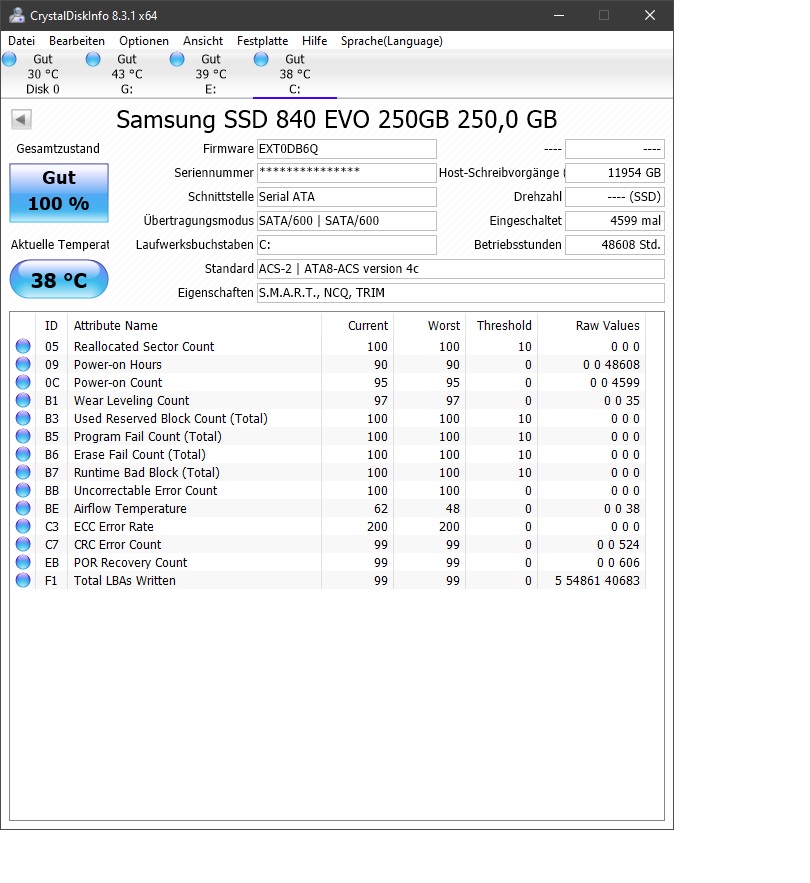Switch to the G: drive tab at 43 °C
The width and height of the screenshot is (810, 883).
coord(127,74)
